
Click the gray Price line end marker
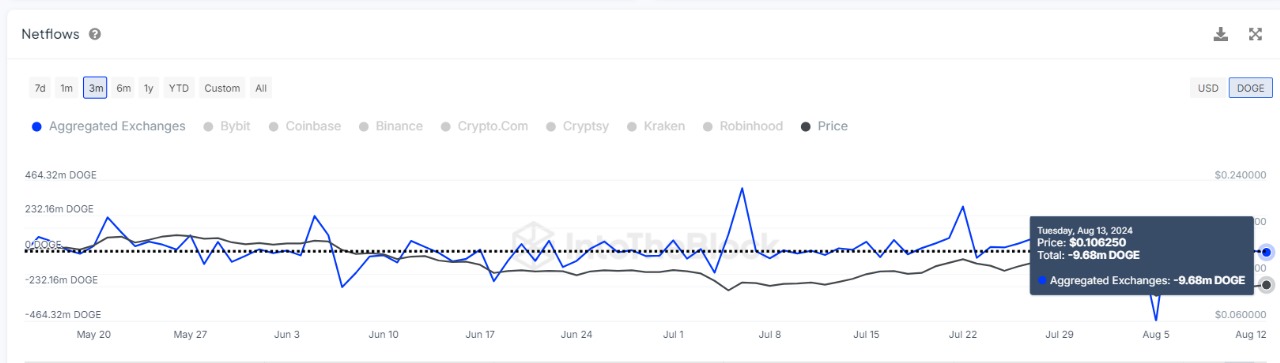[1266, 285]
